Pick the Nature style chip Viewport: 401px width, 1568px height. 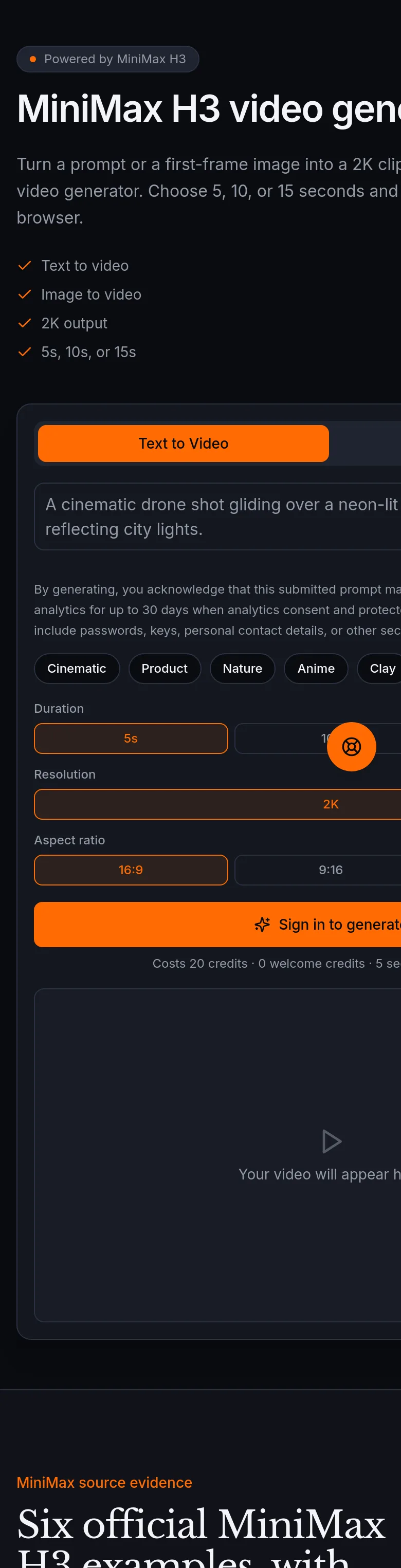242,668
